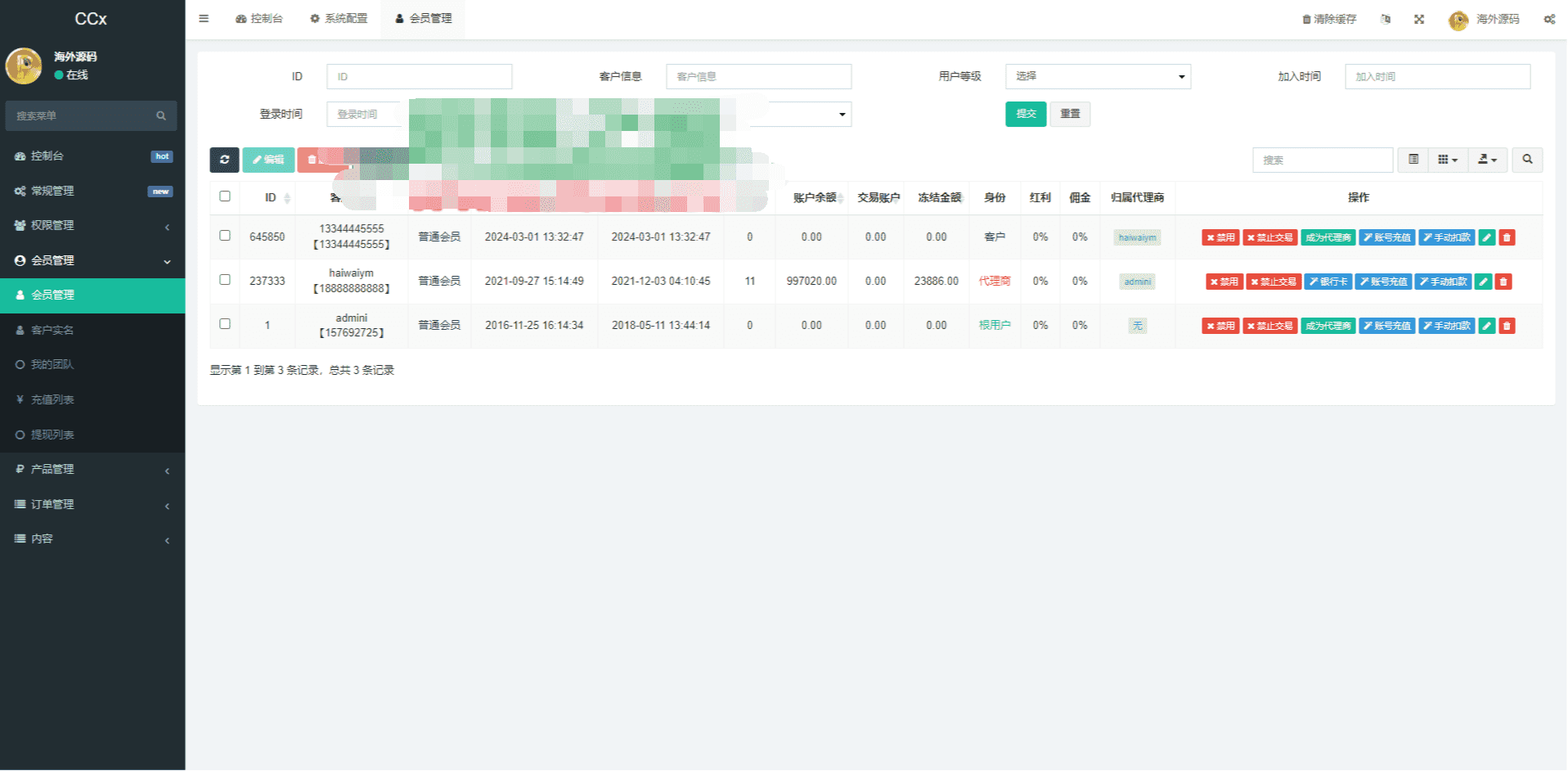This screenshot has width=1568, height=771.
Task: Click the green 提交 button
Action: (1026, 114)
